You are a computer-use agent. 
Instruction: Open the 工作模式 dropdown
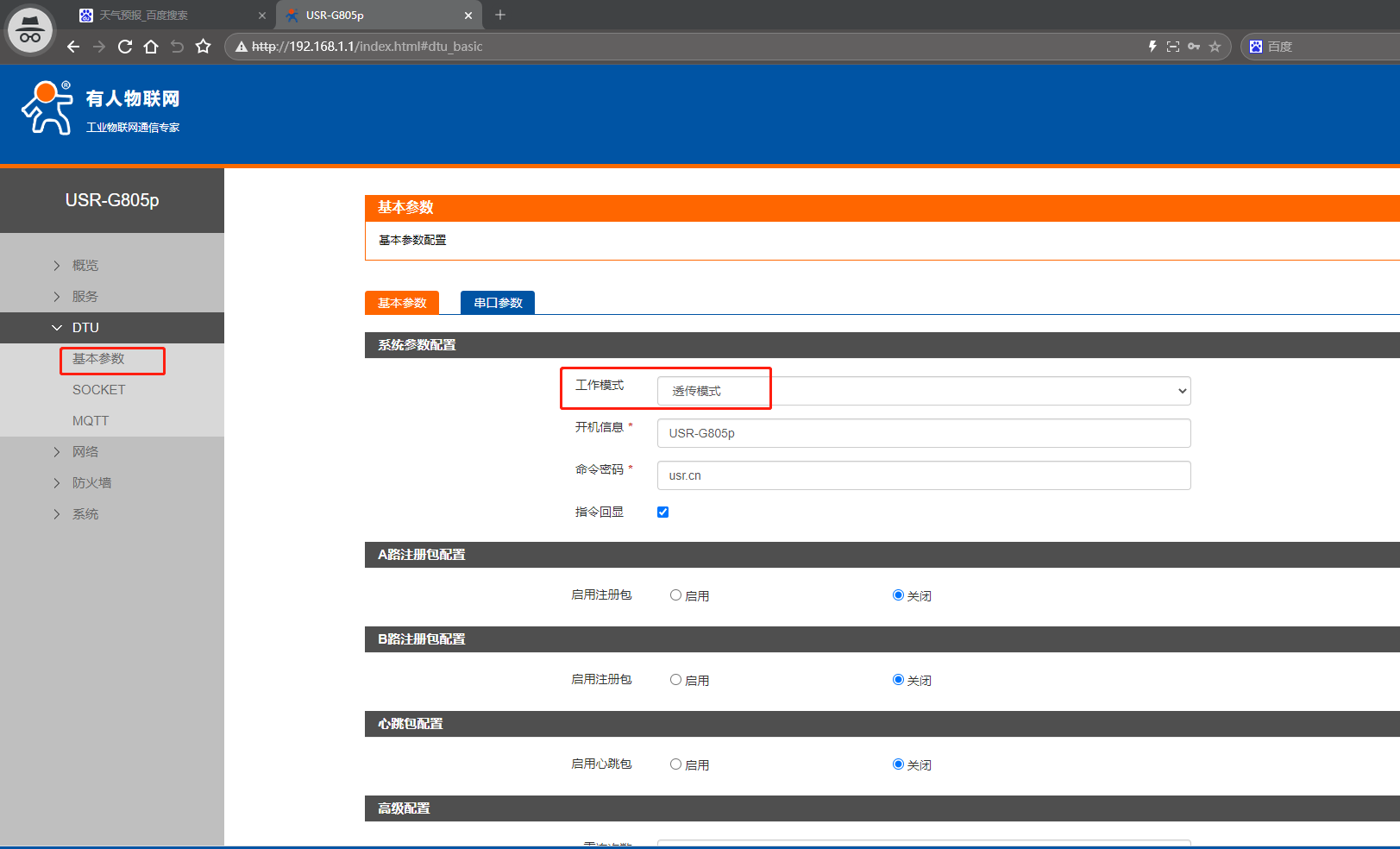click(x=923, y=391)
